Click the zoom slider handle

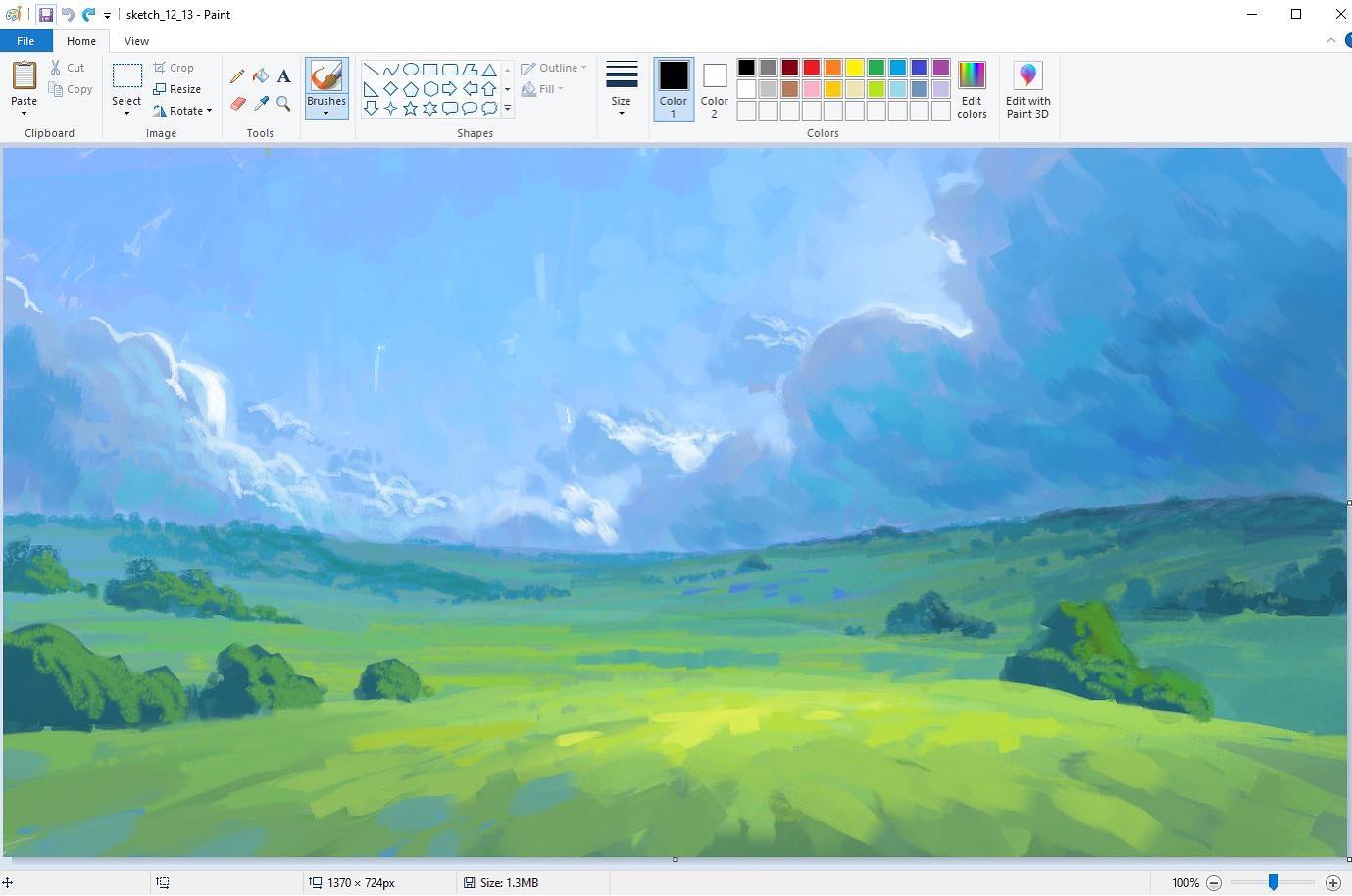pyautogui.click(x=1274, y=883)
